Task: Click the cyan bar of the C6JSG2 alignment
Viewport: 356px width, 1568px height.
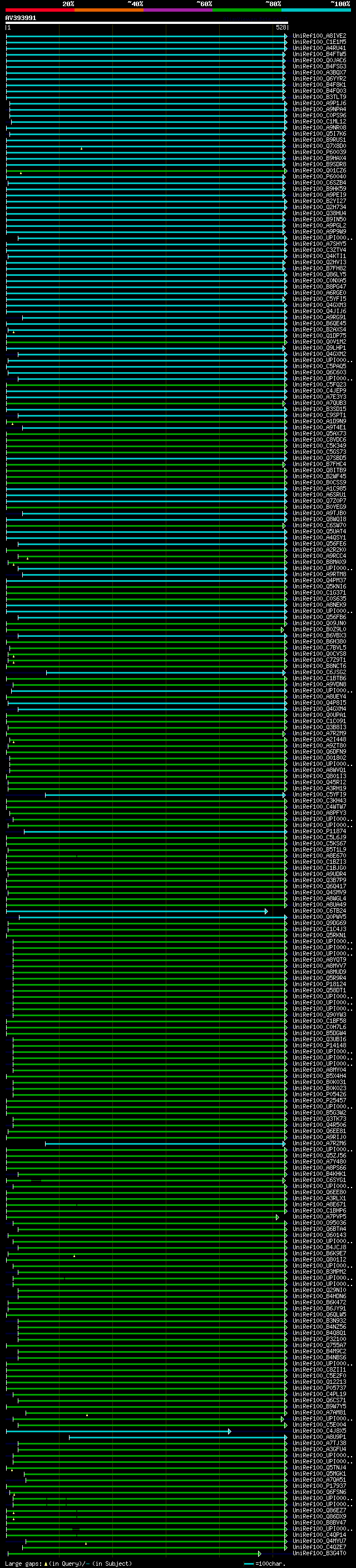Action: coord(164,672)
